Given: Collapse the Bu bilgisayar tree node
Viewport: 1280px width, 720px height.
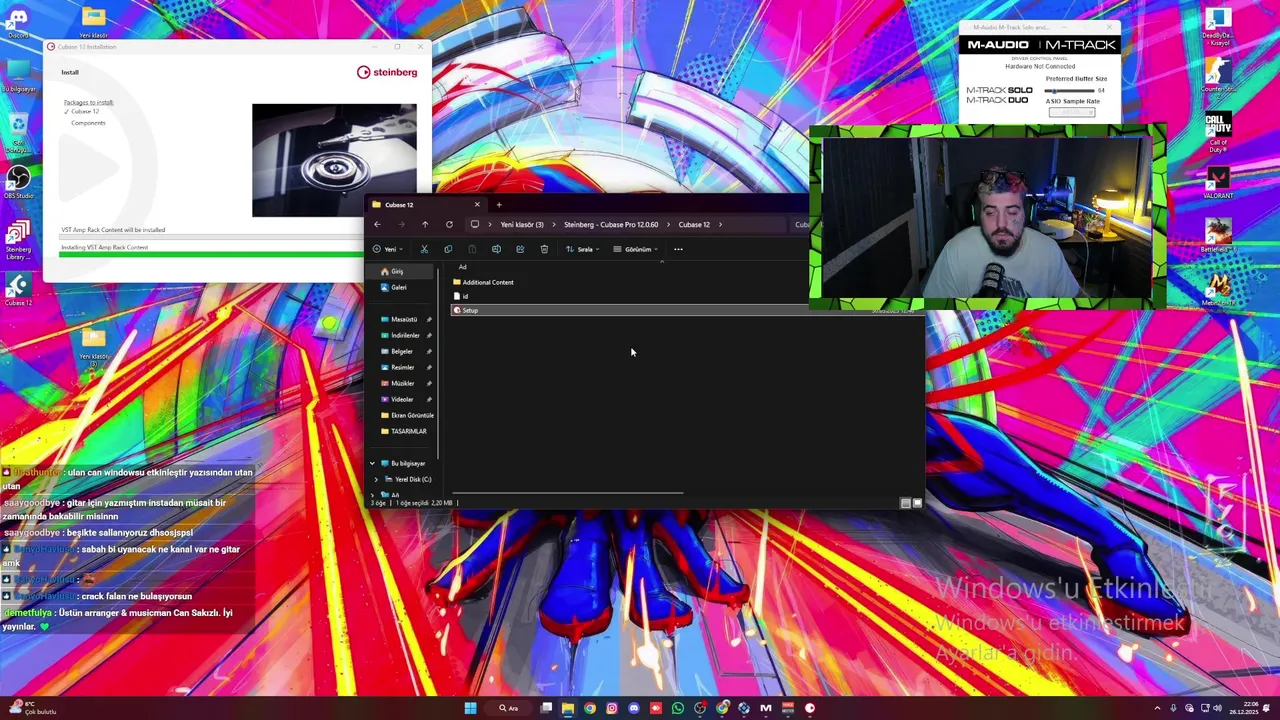Looking at the screenshot, I should point(373,463).
